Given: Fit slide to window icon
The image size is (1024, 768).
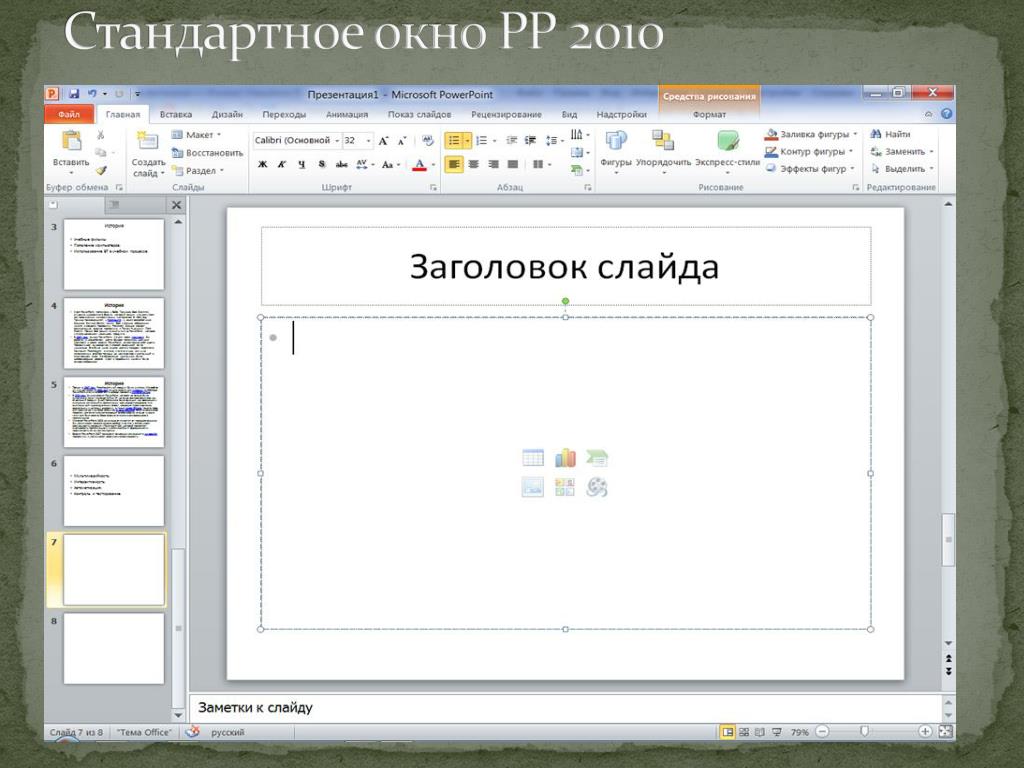Looking at the screenshot, I should pos(946,732).
